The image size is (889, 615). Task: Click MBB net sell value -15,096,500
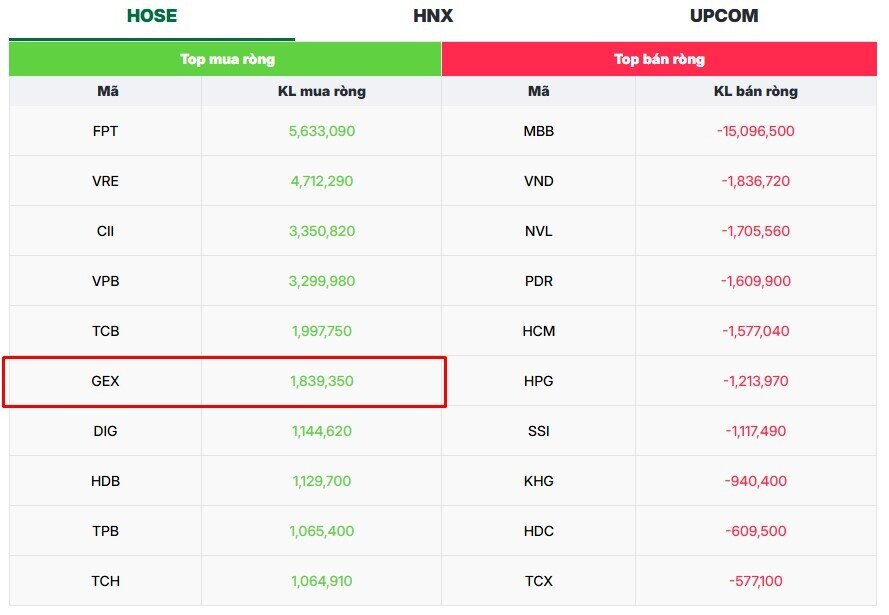coord(756,131)
